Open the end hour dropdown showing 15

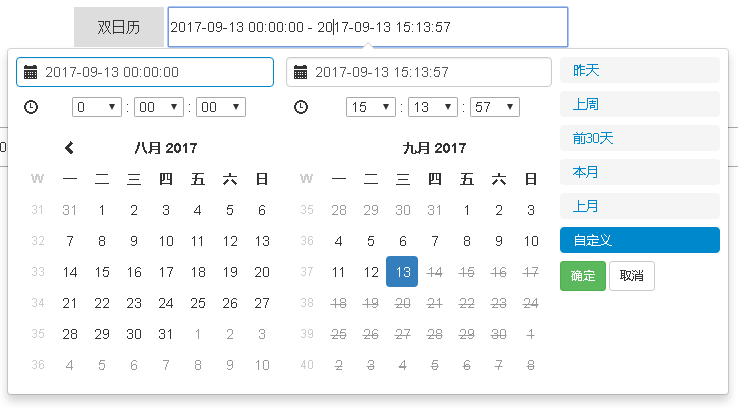pos(370,107)
